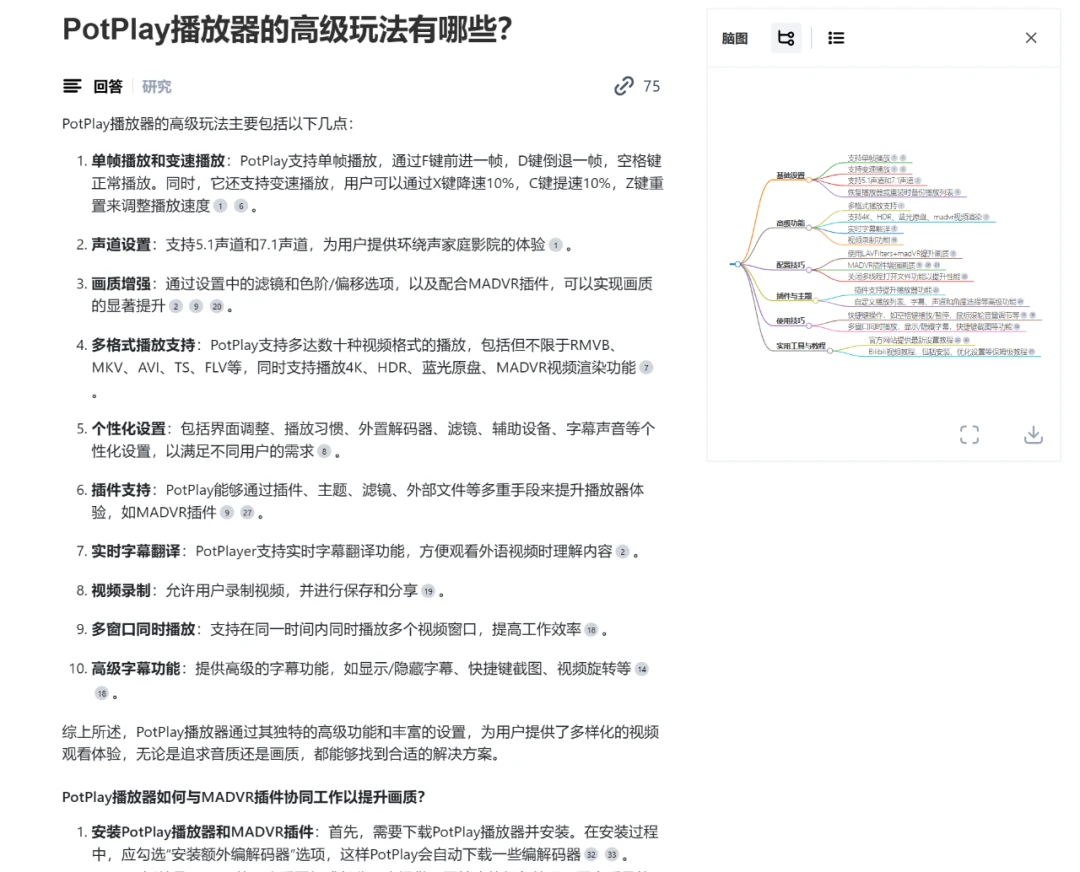
Task: Collapse the 使用技巧 mind map node
Action: 810,325
